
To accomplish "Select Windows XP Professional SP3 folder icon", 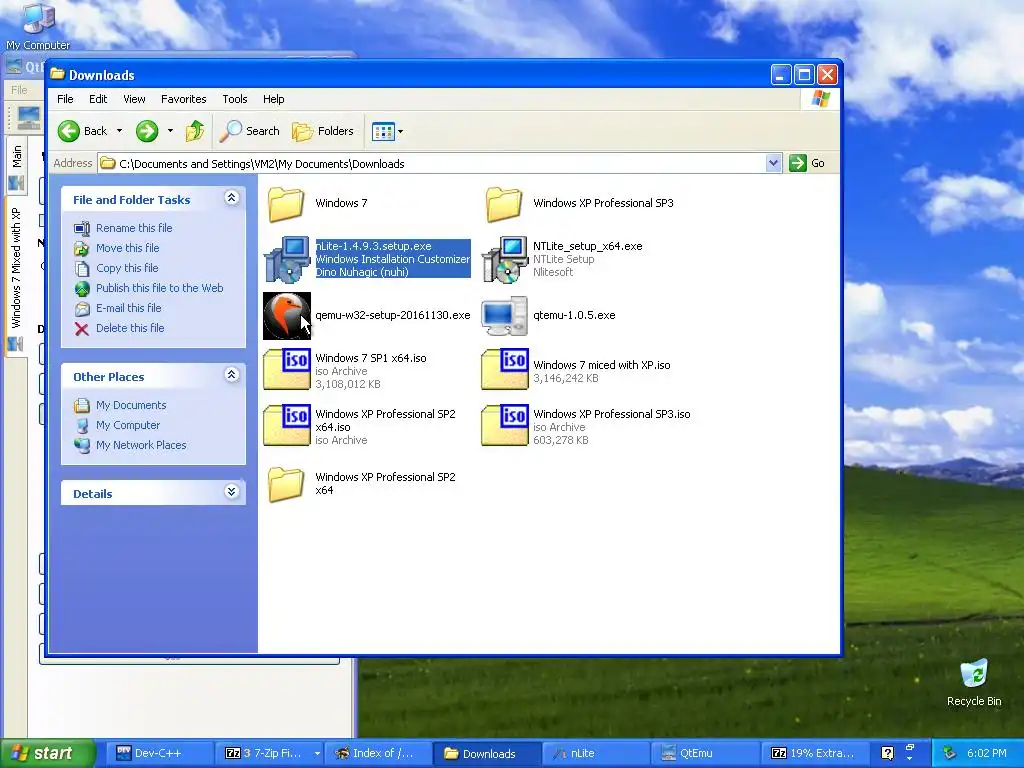I will 504,204.
